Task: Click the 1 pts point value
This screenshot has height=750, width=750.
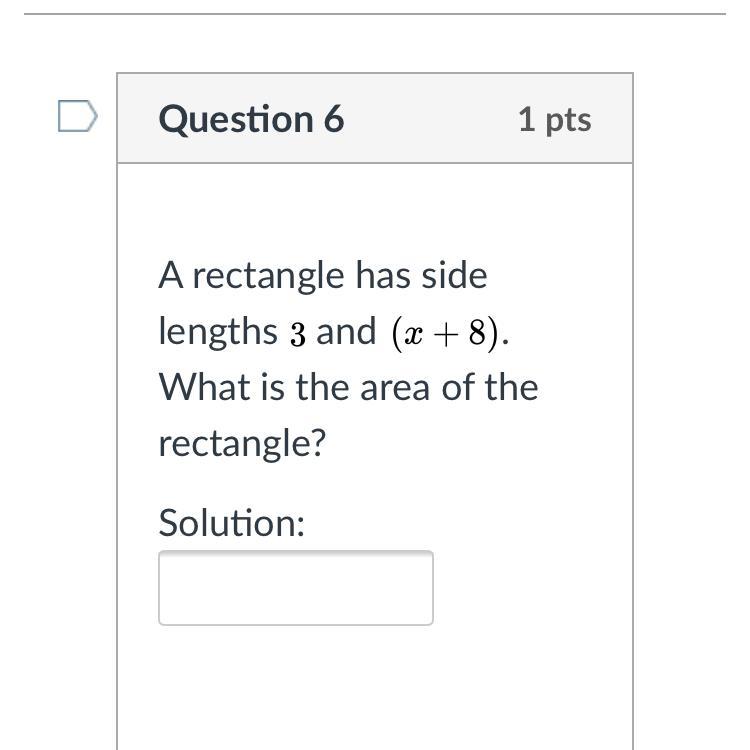Action: tap(554, 119)
